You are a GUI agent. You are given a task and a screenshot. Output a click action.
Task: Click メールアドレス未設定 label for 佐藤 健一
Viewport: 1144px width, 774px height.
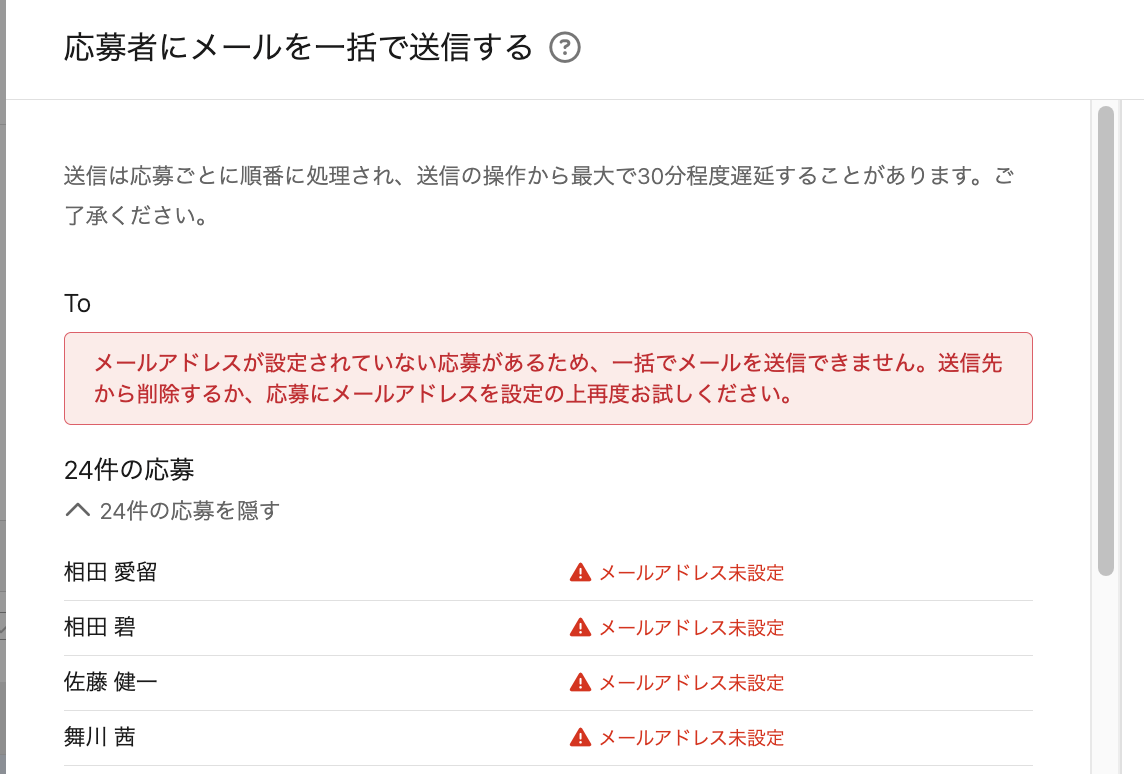tap(692, 684)
